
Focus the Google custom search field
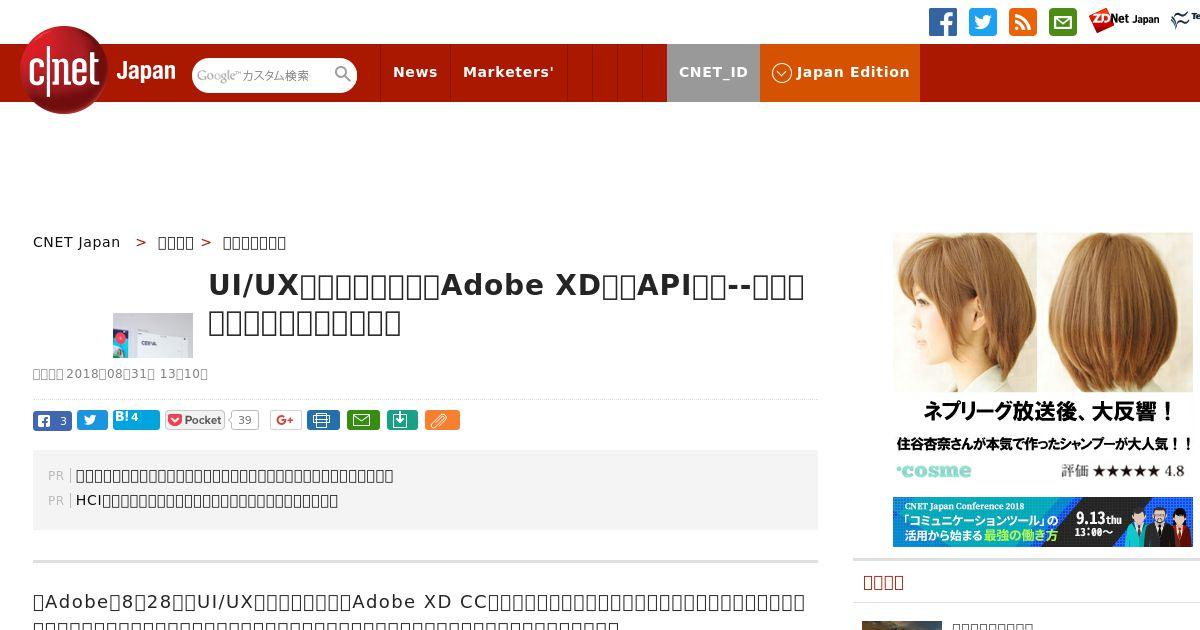point(264,75)
